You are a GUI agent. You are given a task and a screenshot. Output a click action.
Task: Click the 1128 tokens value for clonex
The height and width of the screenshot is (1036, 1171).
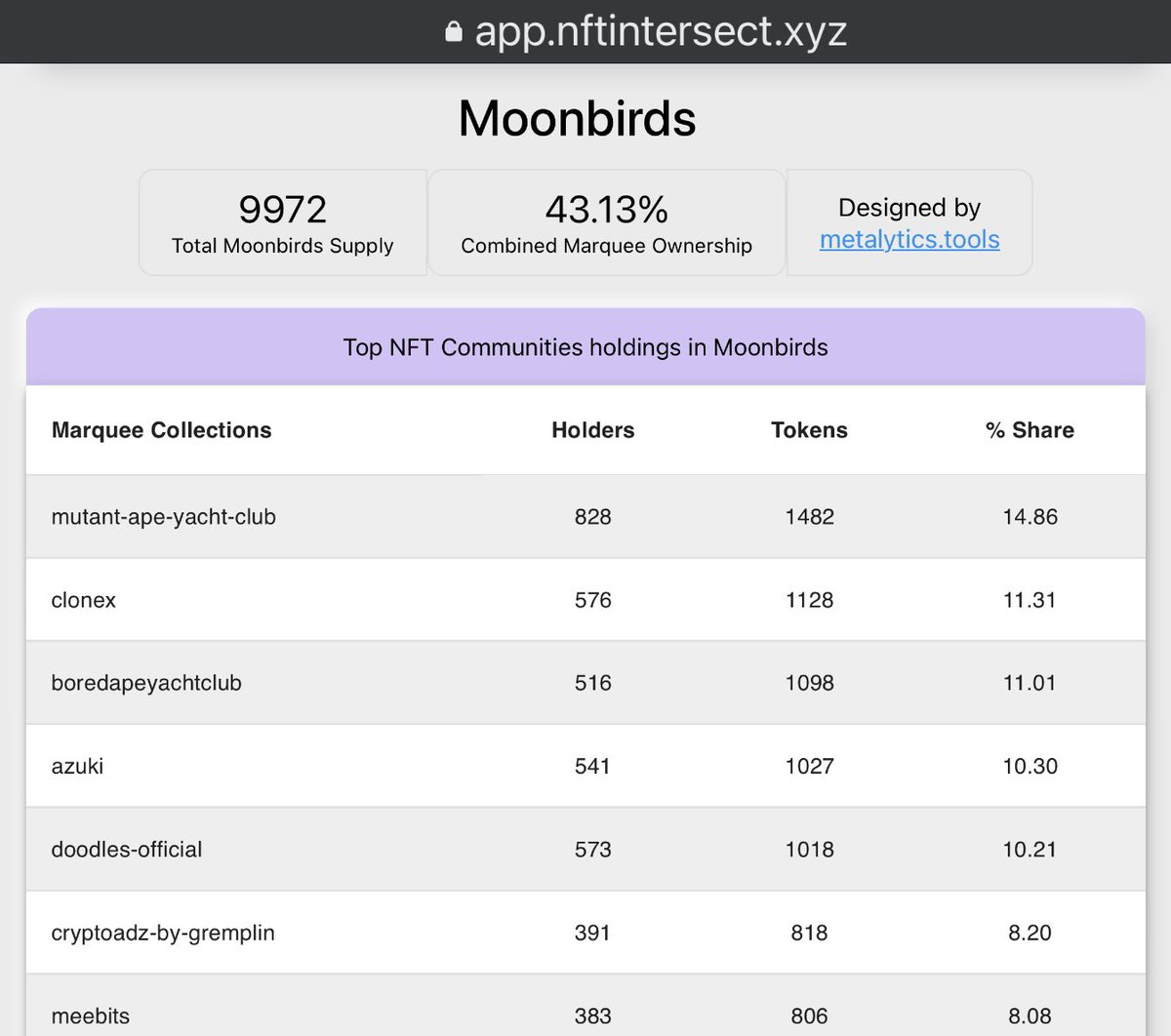(x=809, y=600)
